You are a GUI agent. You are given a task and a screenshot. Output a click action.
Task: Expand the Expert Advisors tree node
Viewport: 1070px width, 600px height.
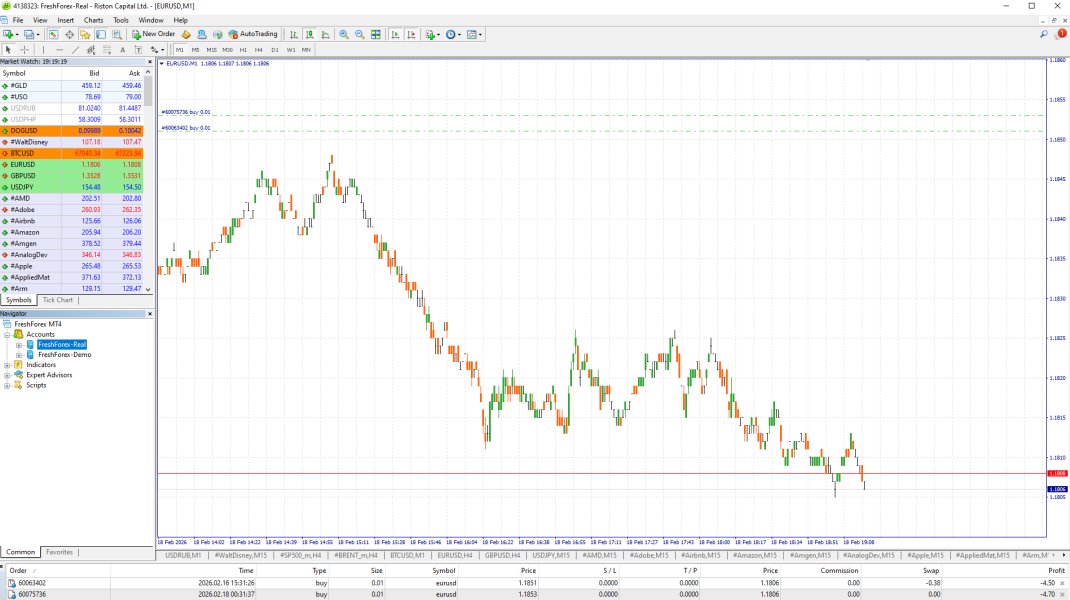(x=7, y=375)
